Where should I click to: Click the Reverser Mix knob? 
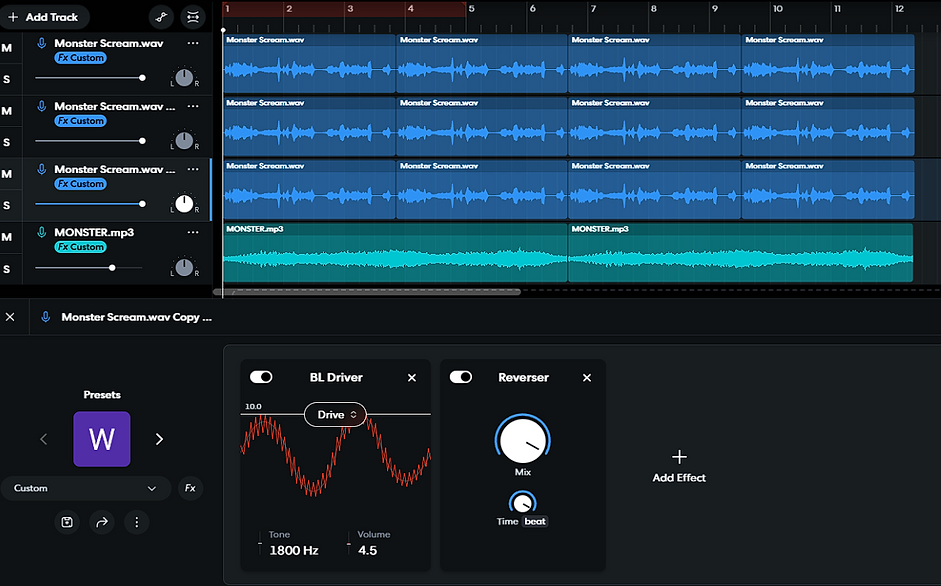pyautogui.click(x=523, y=440)
